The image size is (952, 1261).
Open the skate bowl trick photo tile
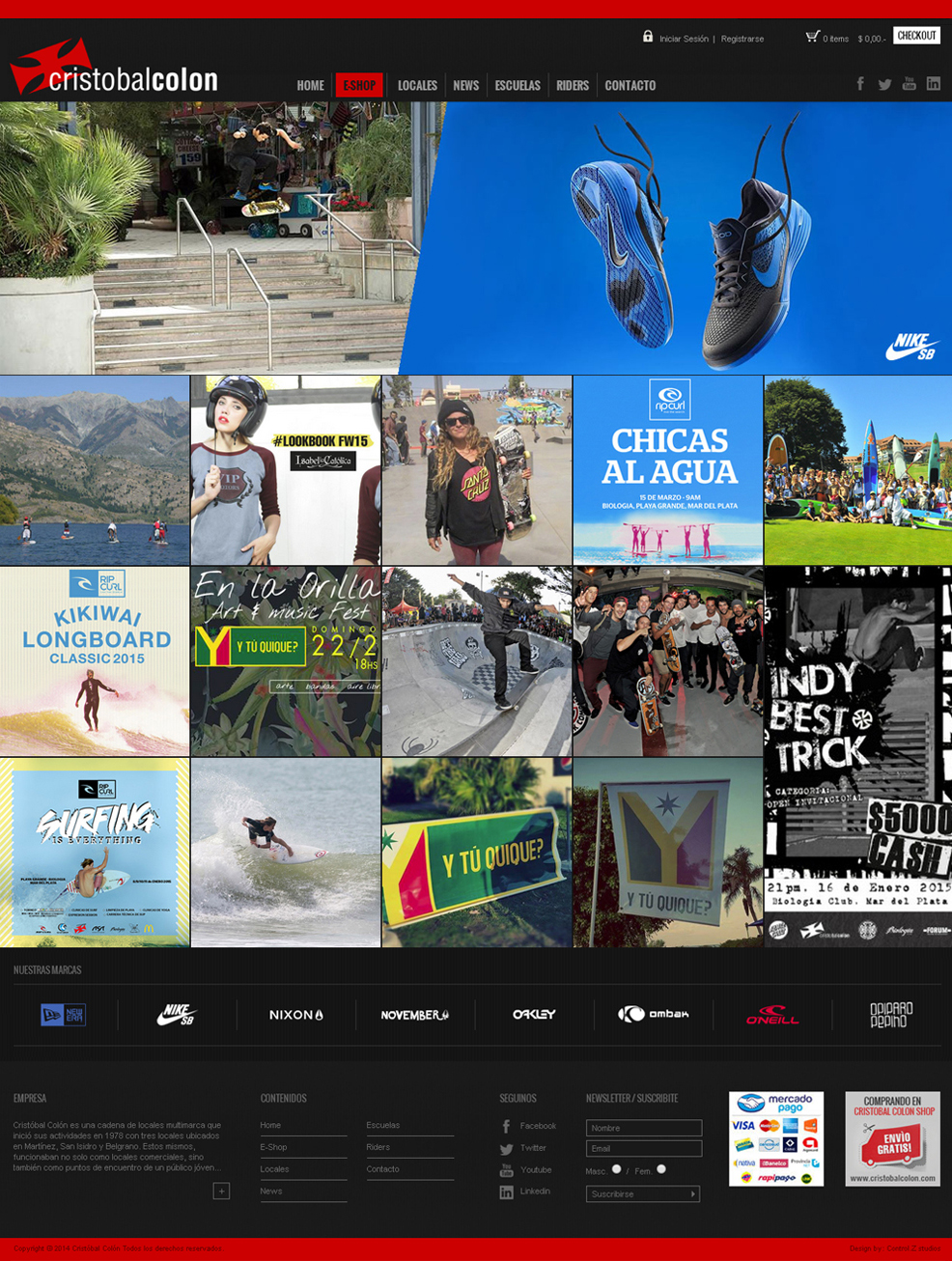pyautogui.click(x=477, y=661)
